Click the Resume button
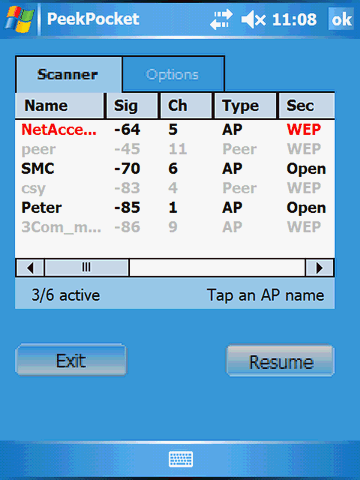 coord(281,361)
